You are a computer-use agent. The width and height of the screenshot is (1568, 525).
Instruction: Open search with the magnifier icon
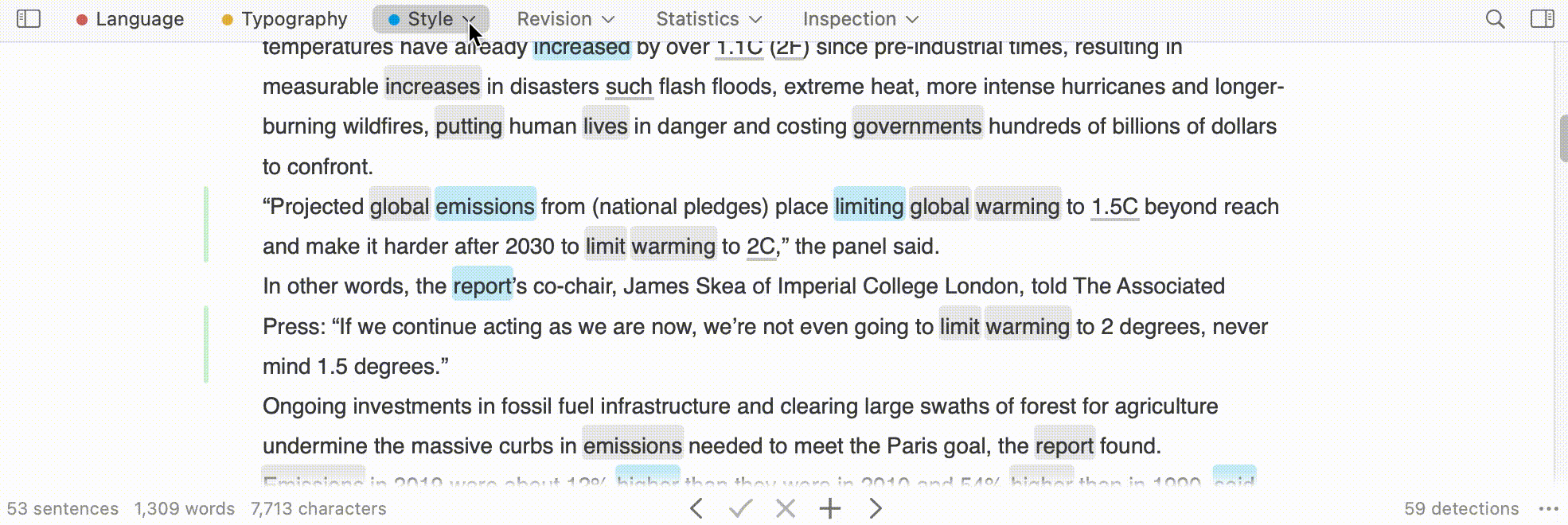click(x=1496, y=18)
